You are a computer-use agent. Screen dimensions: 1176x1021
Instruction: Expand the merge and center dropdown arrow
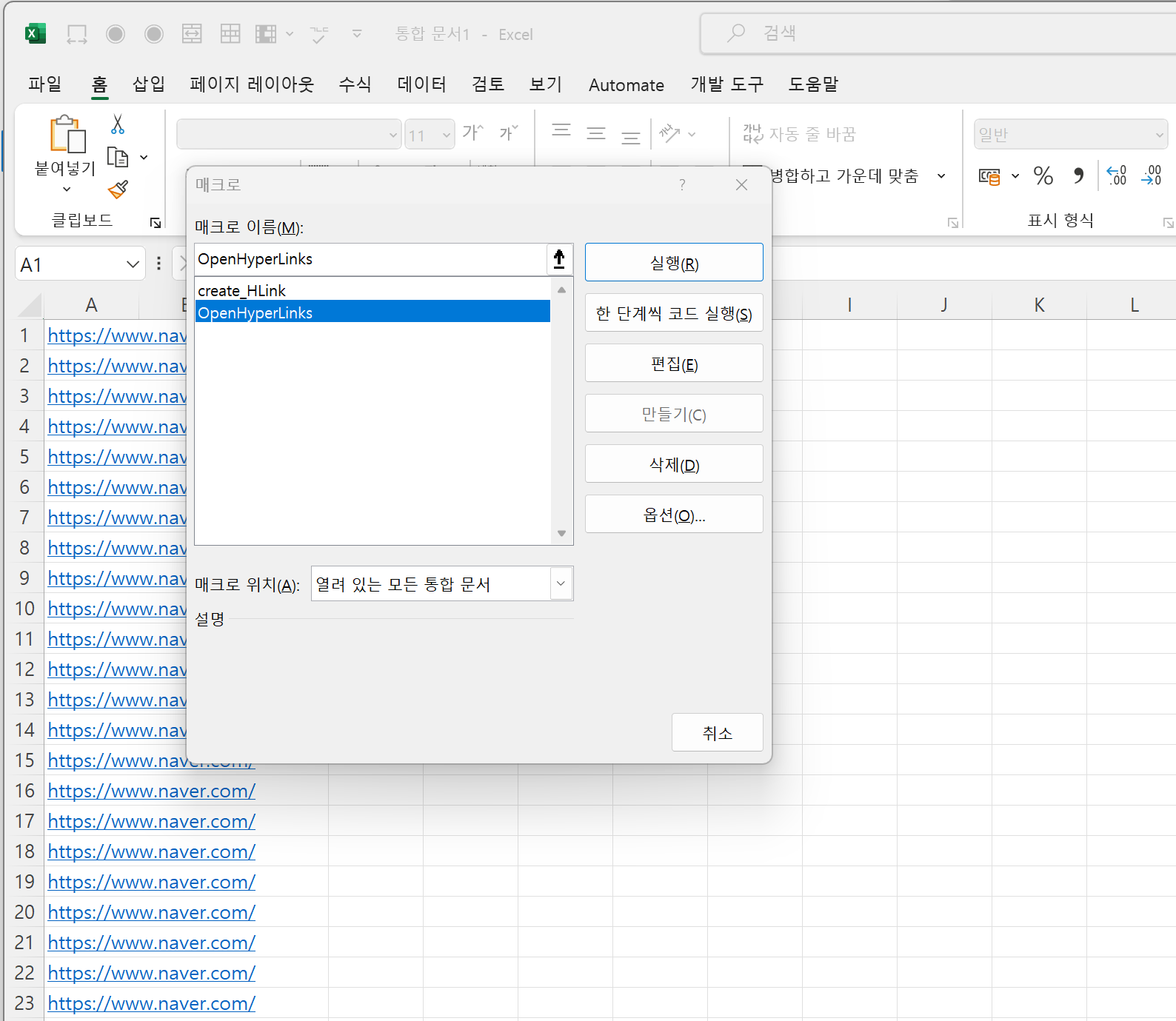(x=941, y=176)
